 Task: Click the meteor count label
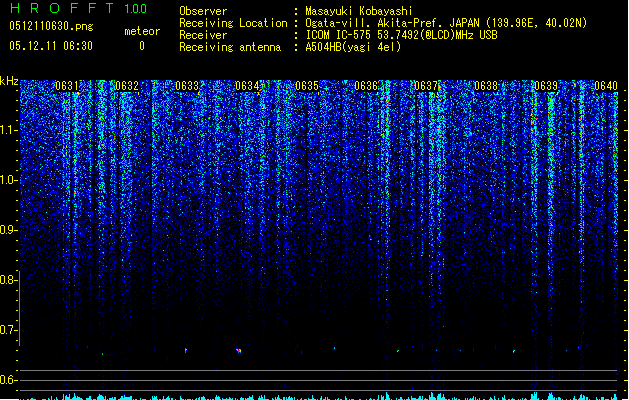pyautogui.click(x=142, y=31)
